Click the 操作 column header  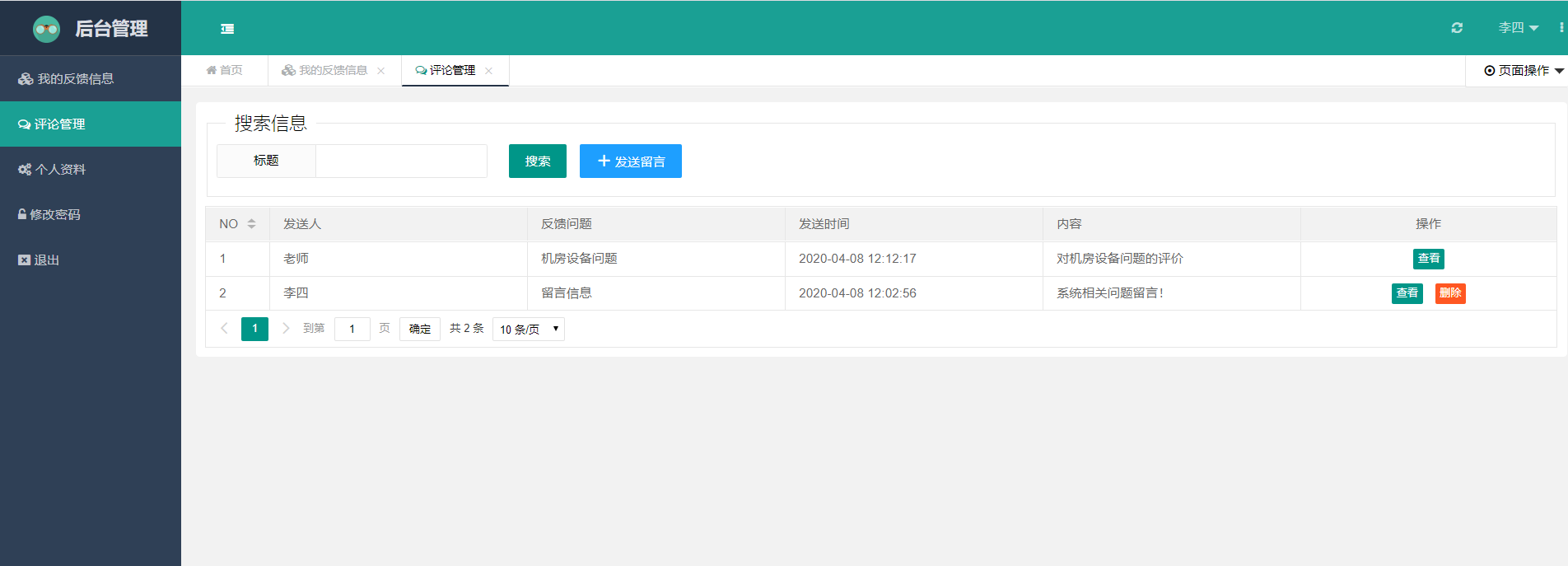pos(1429,224)
